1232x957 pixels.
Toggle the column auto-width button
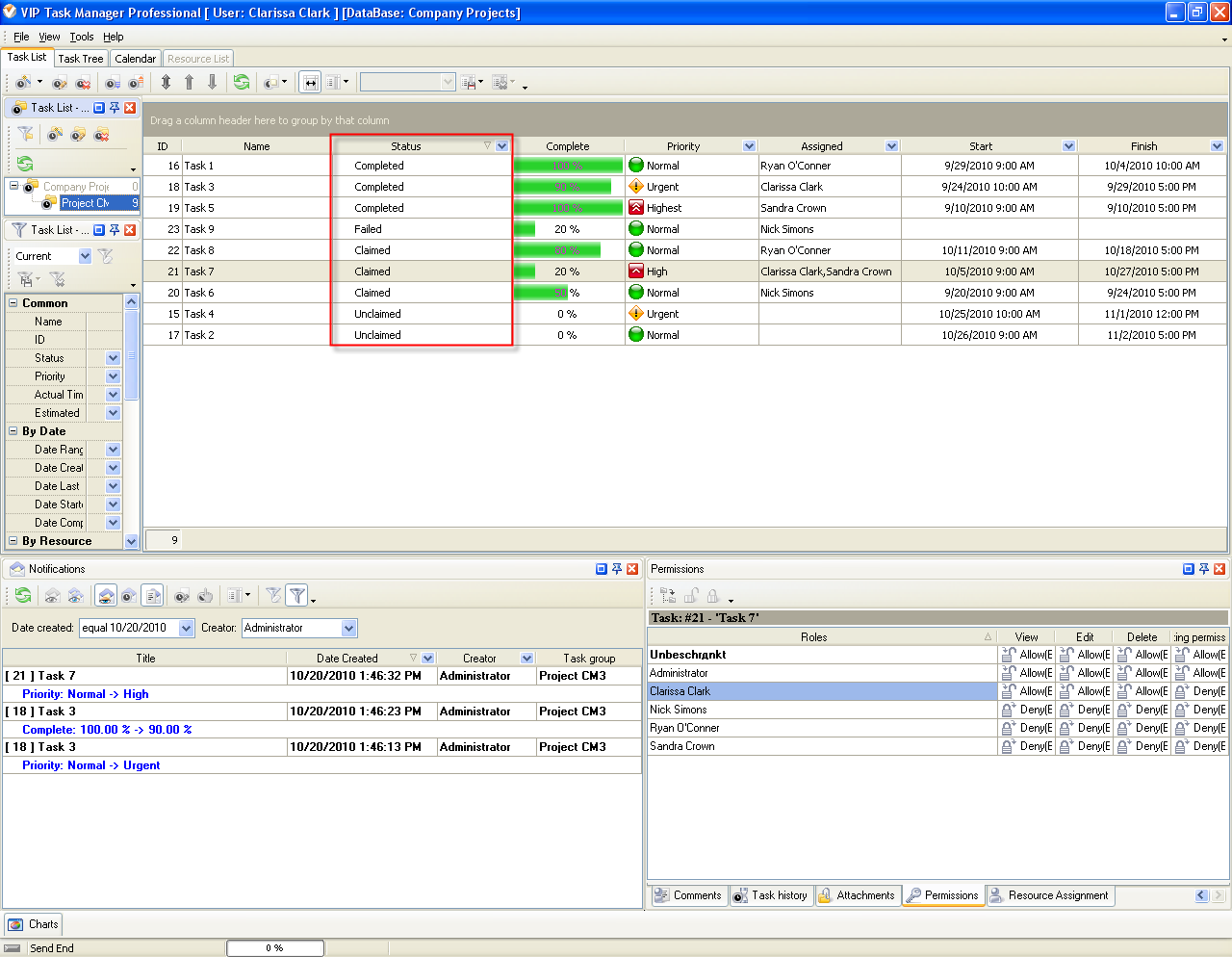click(x=310, y=83)
